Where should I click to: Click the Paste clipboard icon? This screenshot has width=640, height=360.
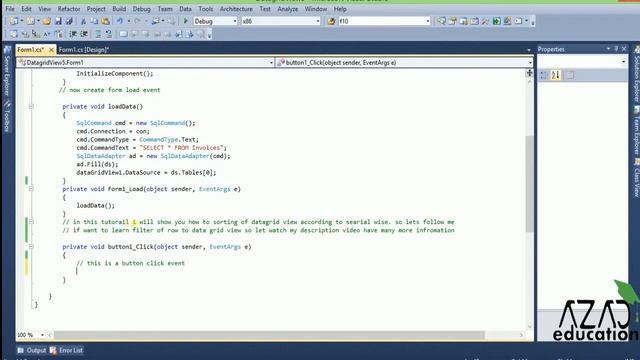point(105,21)
